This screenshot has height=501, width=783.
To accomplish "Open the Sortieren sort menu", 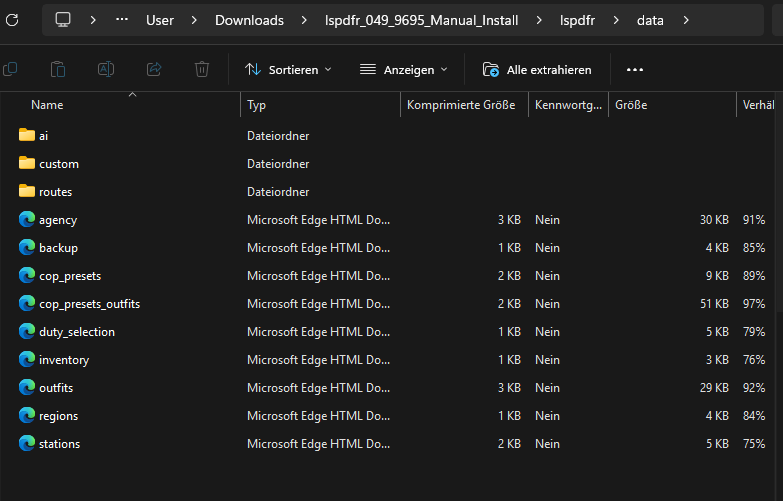I will pyautogui.click(x=288, y=69).
